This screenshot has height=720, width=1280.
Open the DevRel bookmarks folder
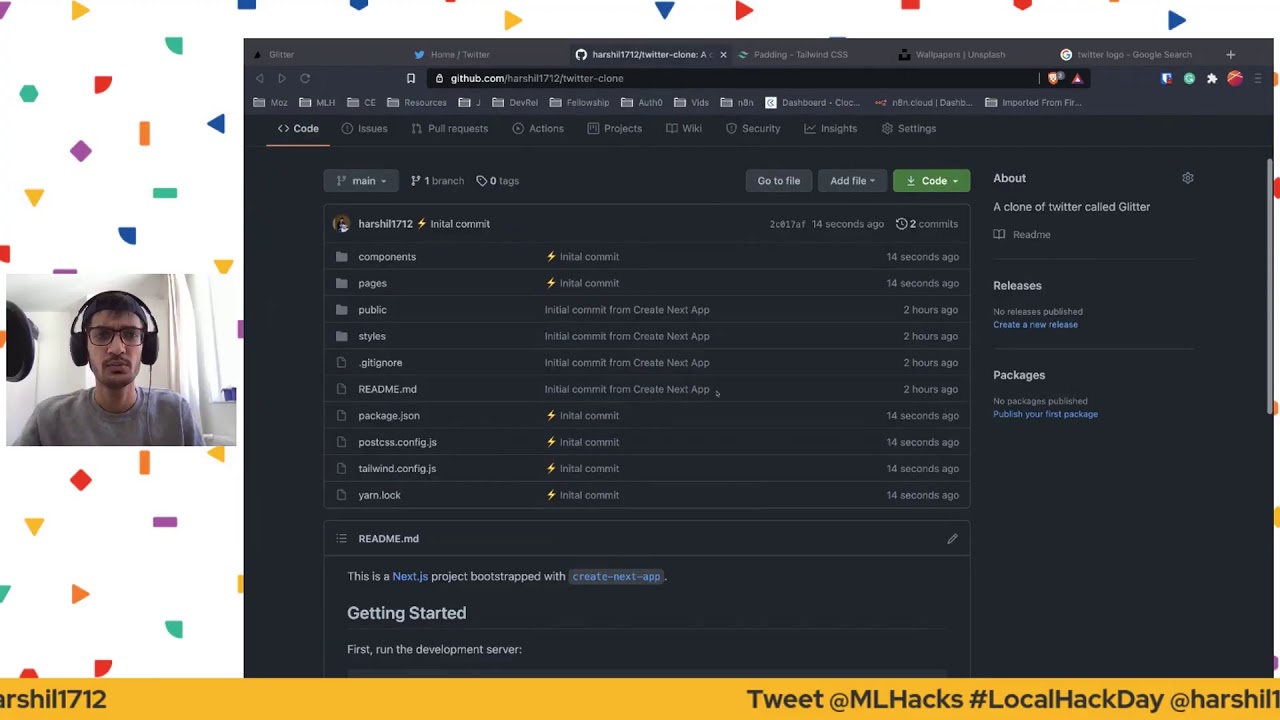coord(514,102)
